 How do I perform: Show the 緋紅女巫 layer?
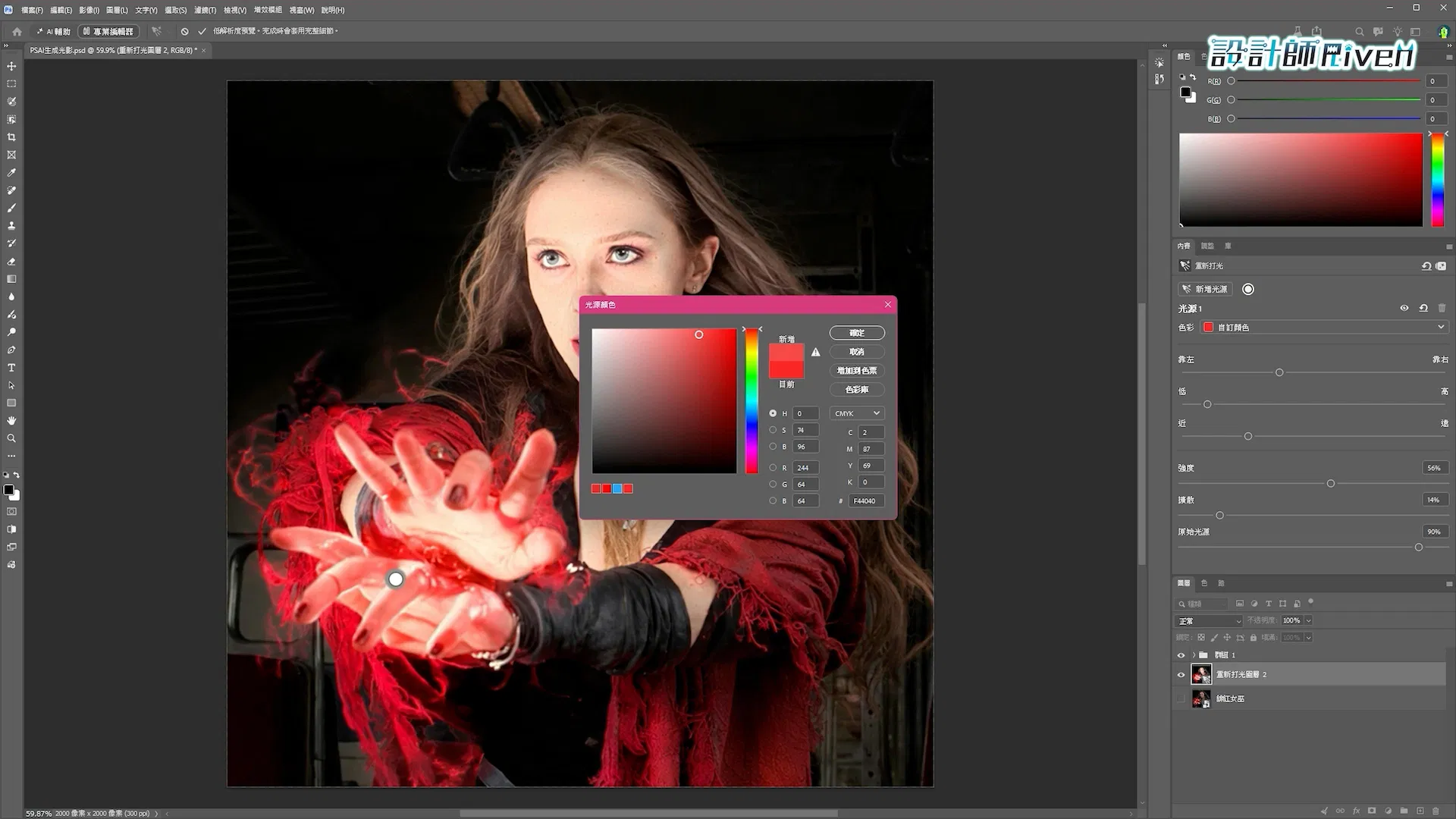(1181, 698)
